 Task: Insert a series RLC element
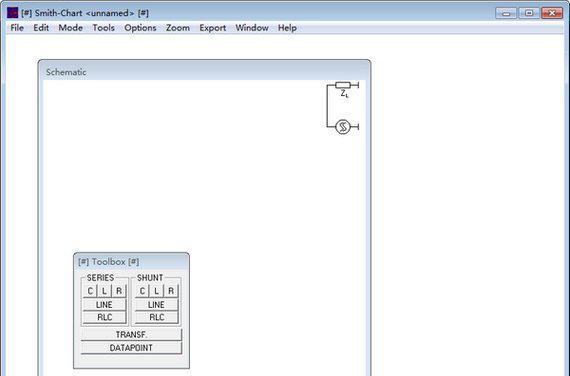pos(104,317)
